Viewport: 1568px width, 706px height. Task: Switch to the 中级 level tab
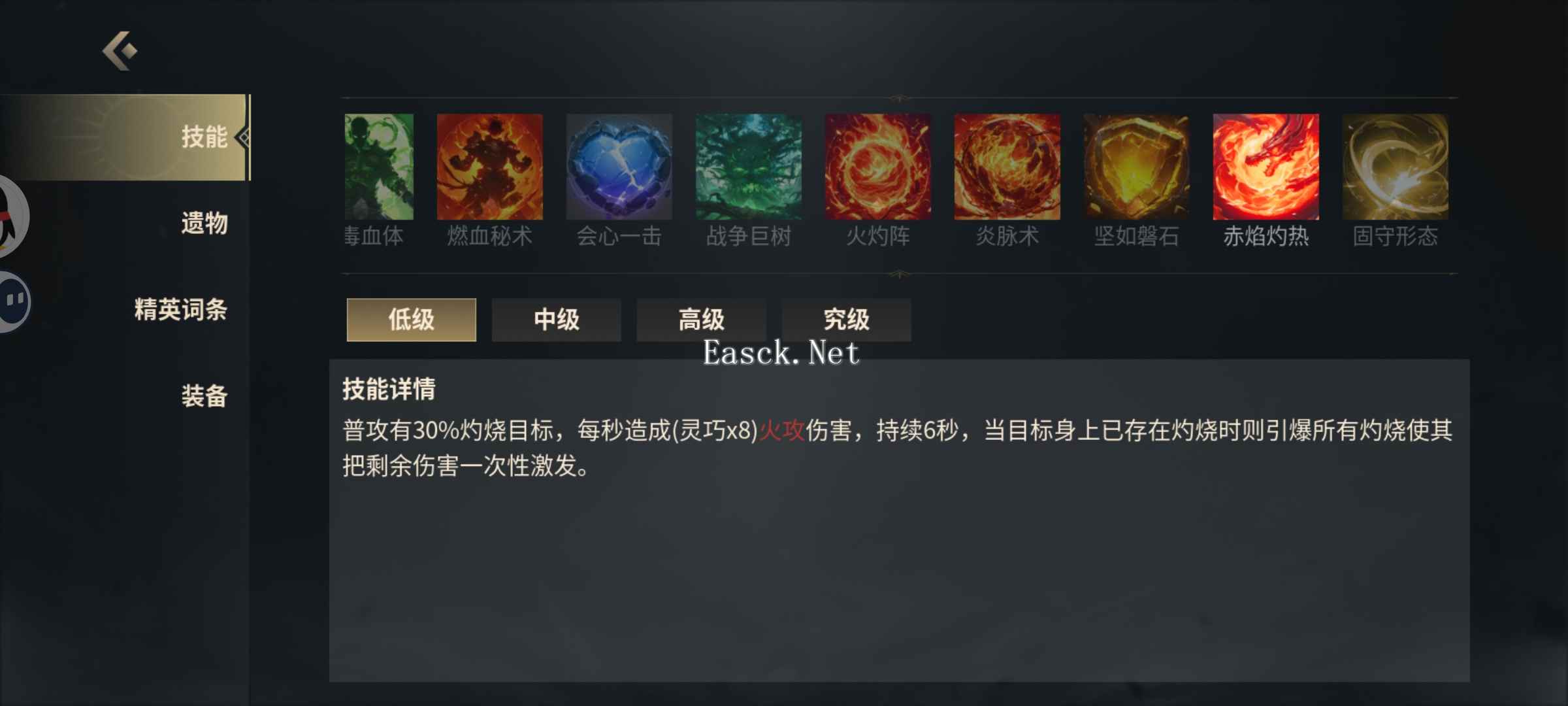(x=556, y=320)
